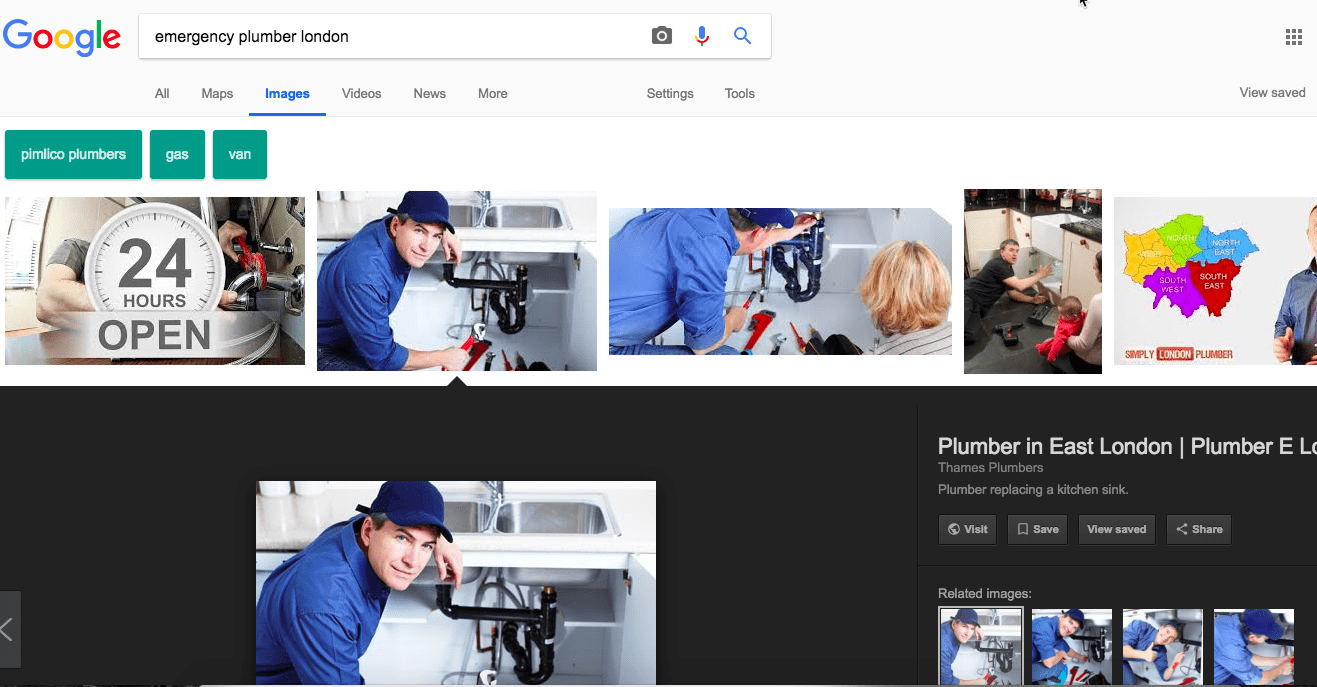1317x687 pixels.
Task: Start a voice search with the microphone
Action: [x=702, y=35]
